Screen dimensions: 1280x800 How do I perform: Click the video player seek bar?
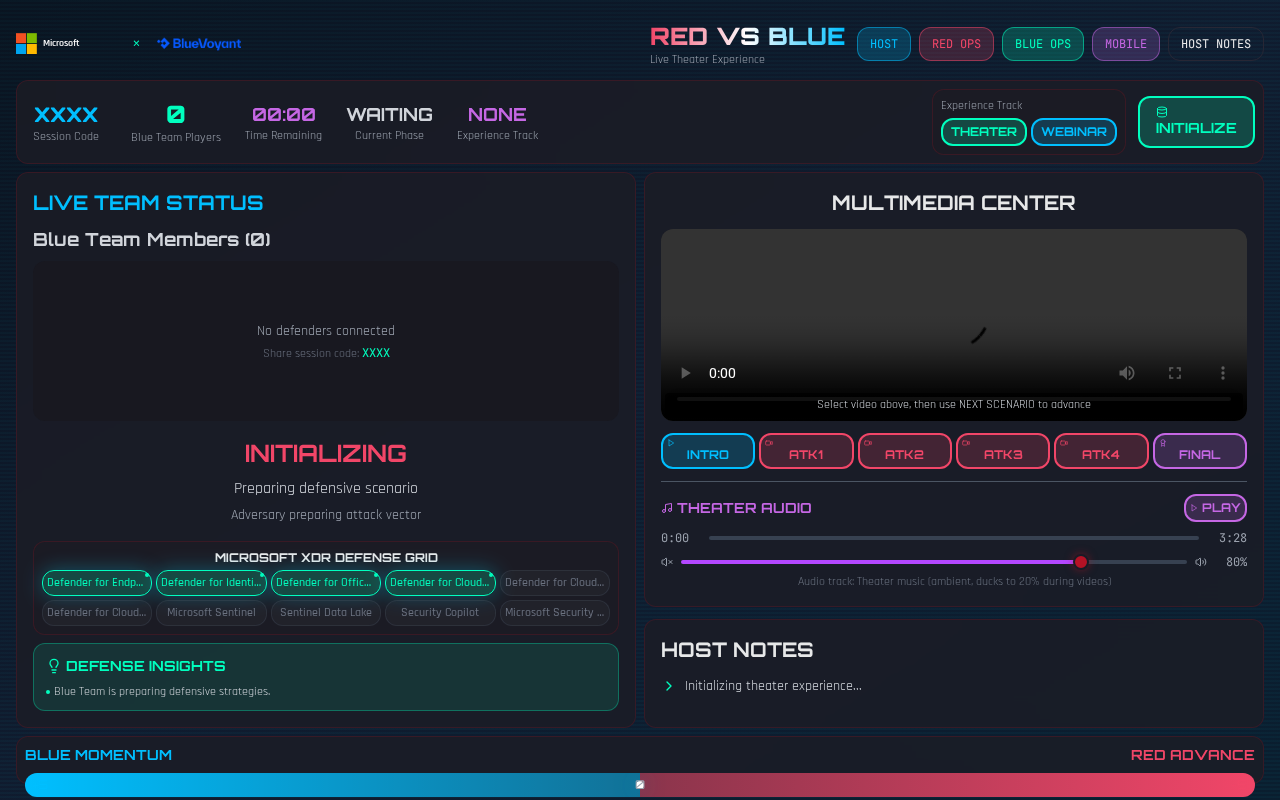(x=954, y=399)
